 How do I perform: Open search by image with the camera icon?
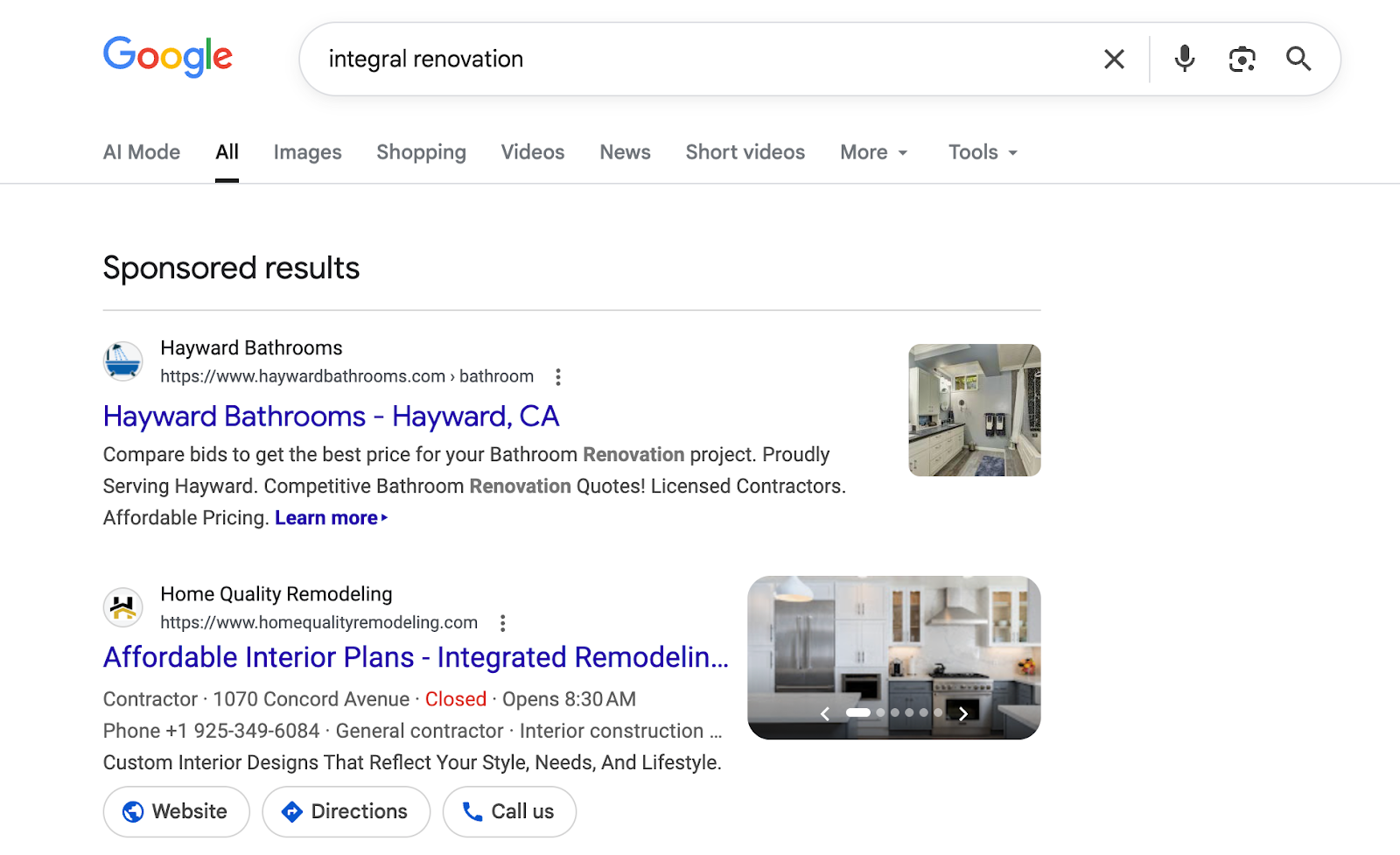pos(1242,59)
